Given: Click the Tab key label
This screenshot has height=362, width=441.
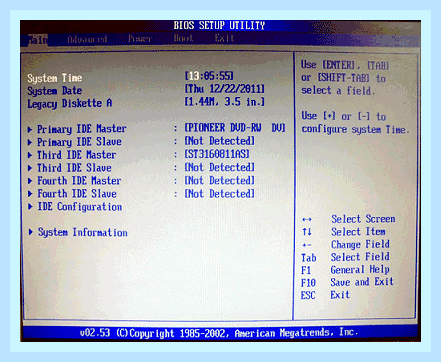Looking at the screenshot, I should (x=309, y=258).
